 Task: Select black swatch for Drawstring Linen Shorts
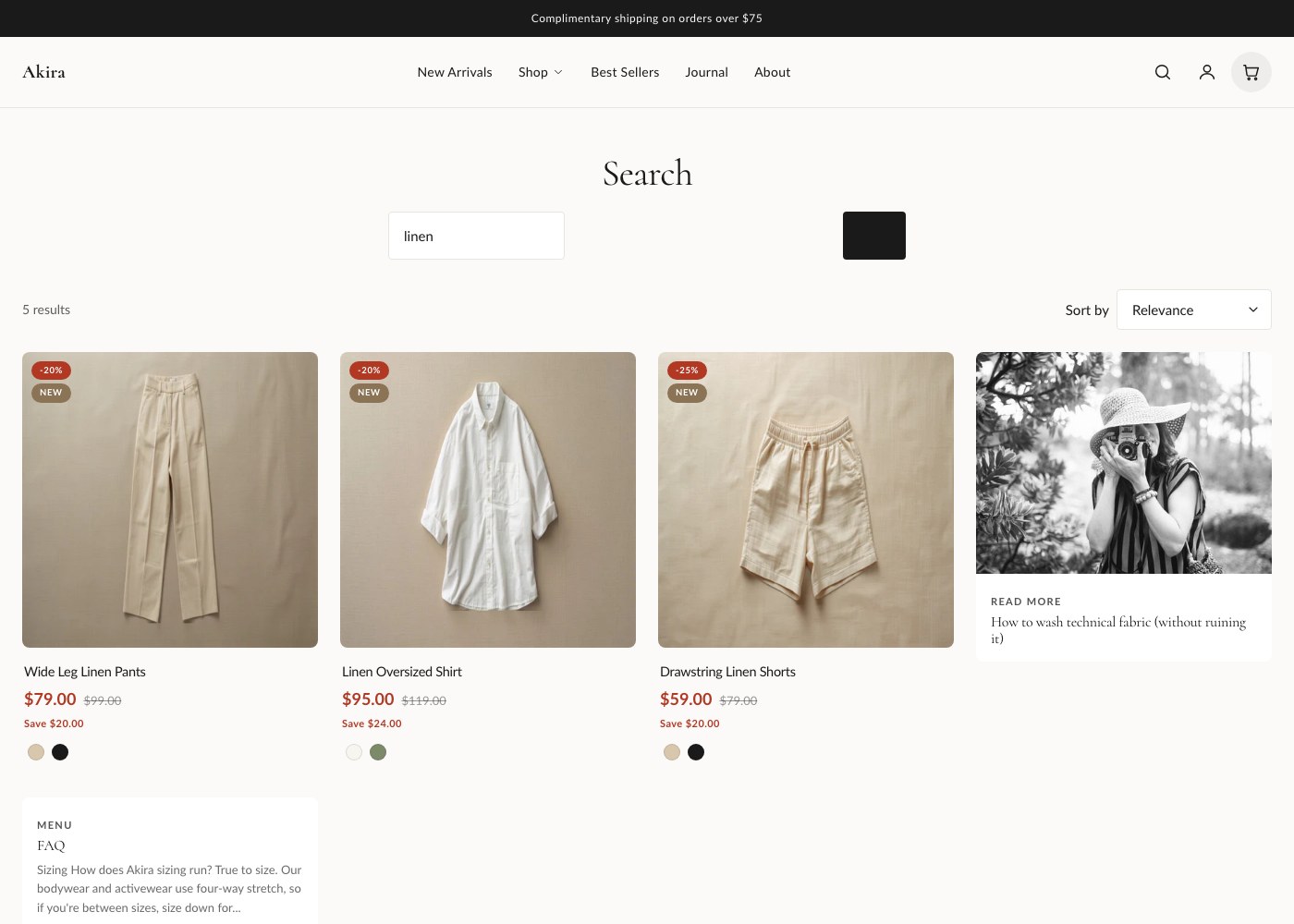(696, 752)
